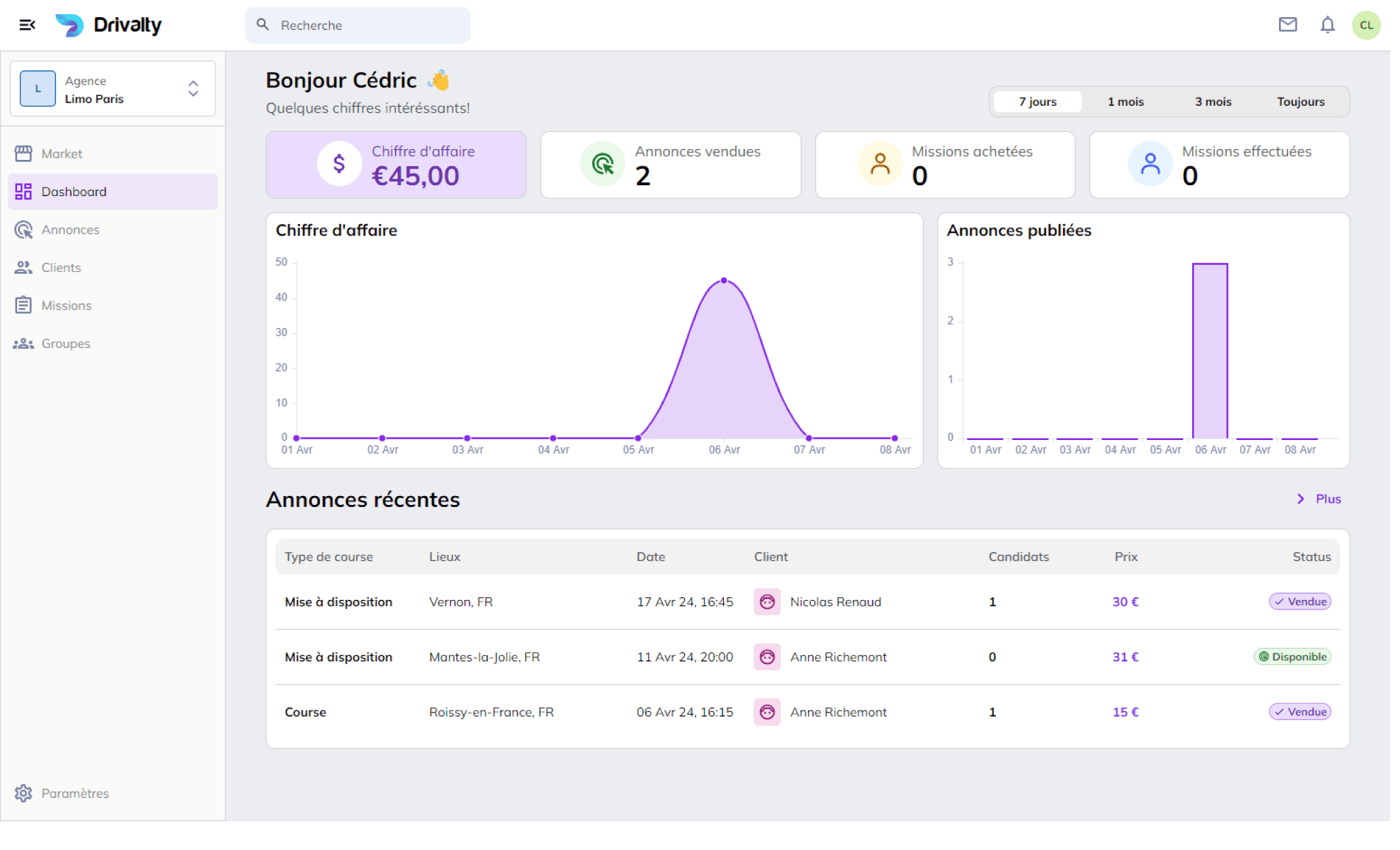
Task: Click the Limo Paris agency L badge
Action: click(38, 89)
